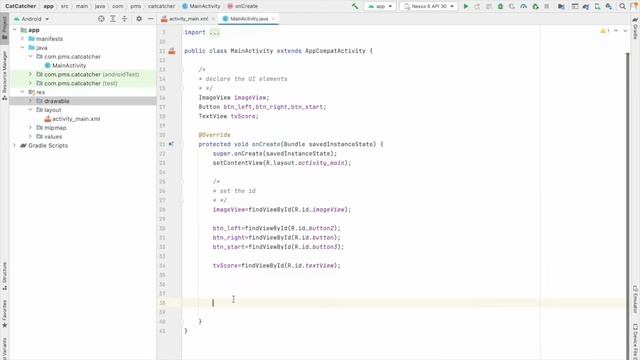Hide the Project panel with minus icon
This screenshot has height=360, width=640.
(x=151, y=19)
